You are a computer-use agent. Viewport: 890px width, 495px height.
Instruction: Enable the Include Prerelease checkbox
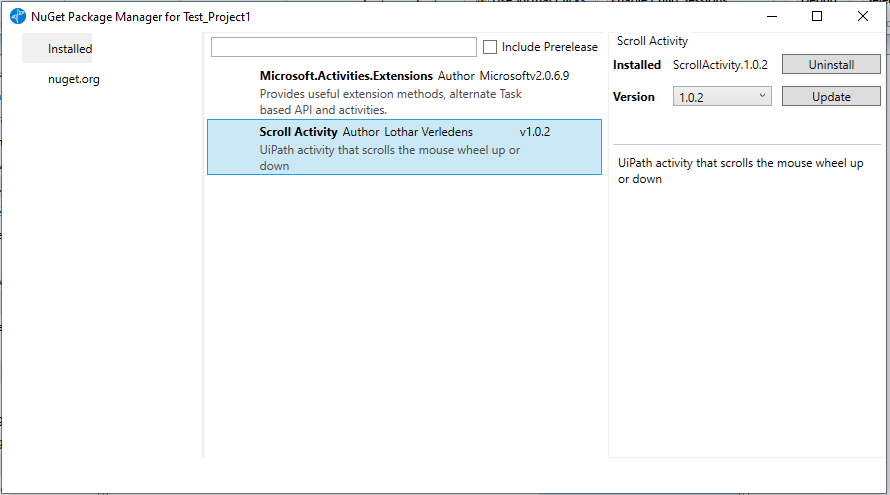tap(490, 47)
